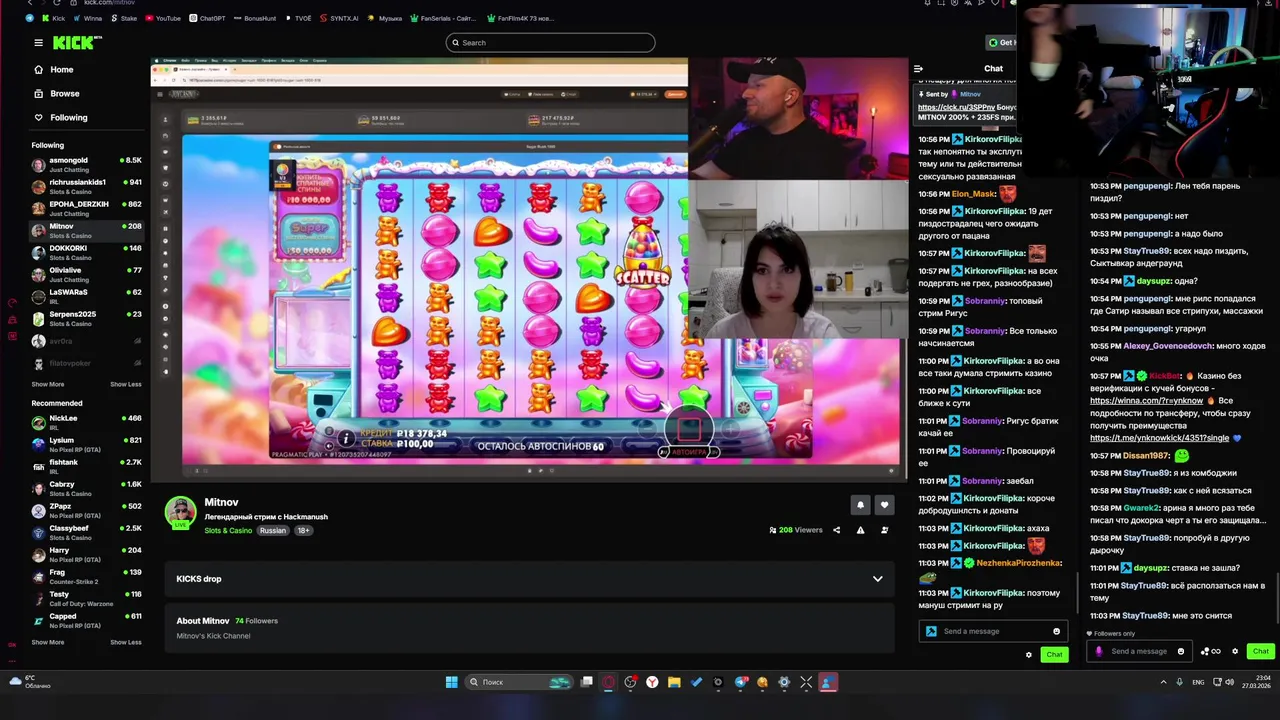Open Frag recommended channel
The height and width of the screenshot is (720, 1280).
click(x=86, y=576)
